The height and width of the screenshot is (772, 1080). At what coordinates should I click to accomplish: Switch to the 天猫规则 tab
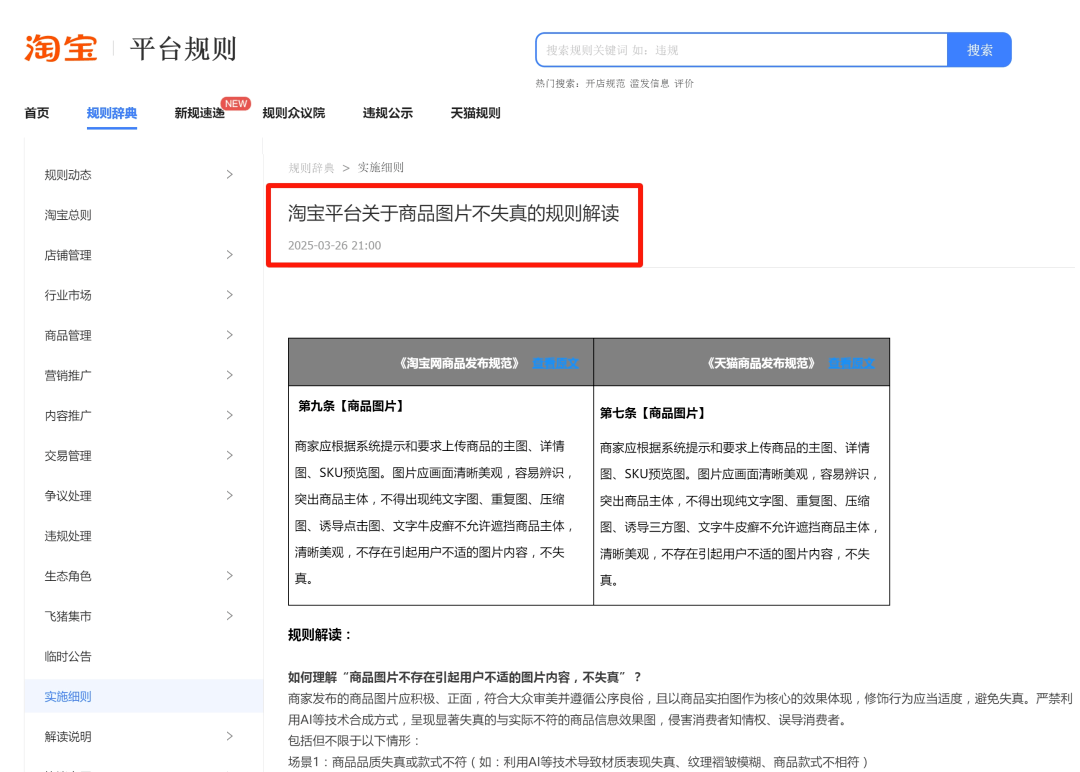pos(475,113)
